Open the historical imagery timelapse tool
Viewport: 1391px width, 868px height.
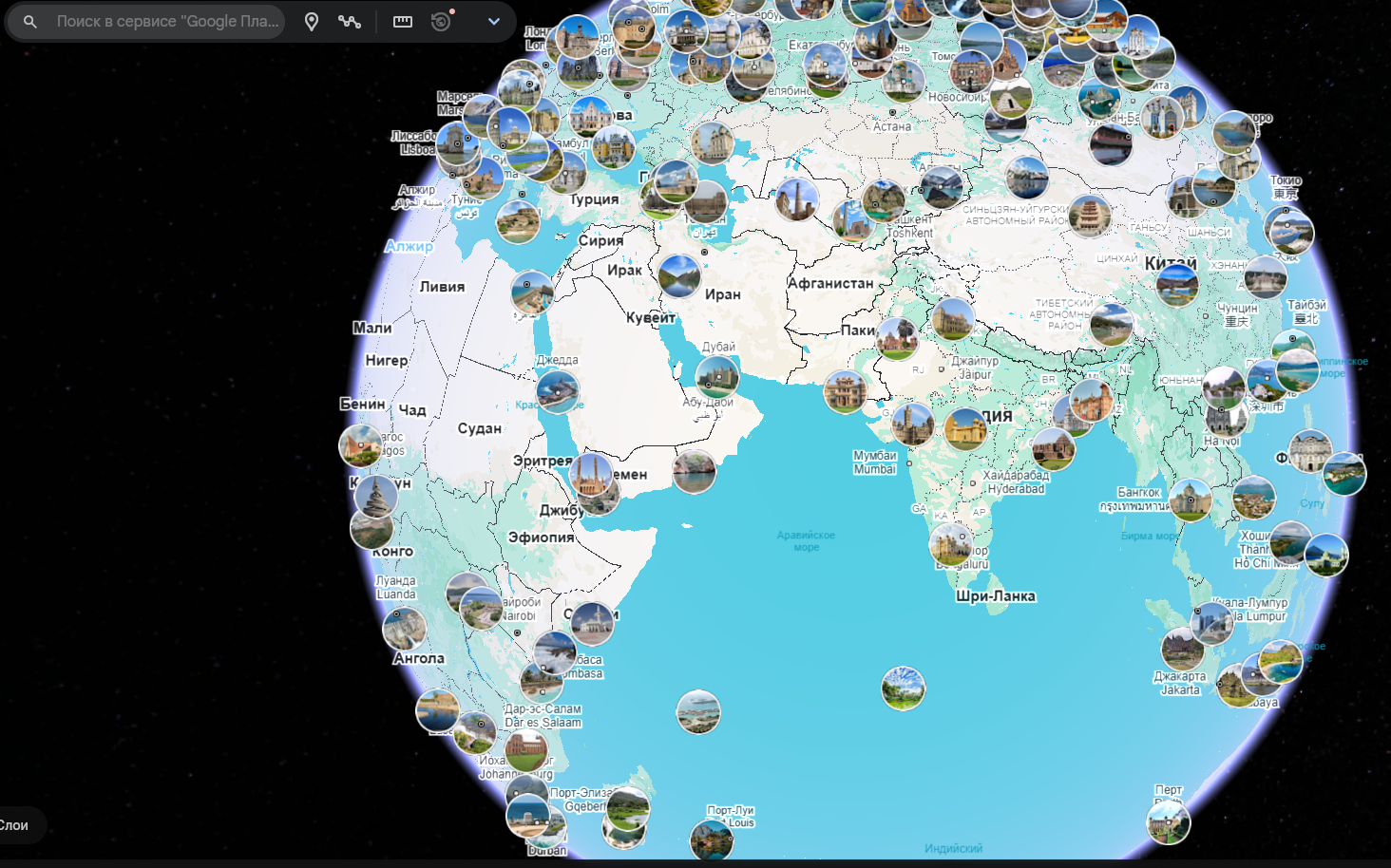(441, 21)
